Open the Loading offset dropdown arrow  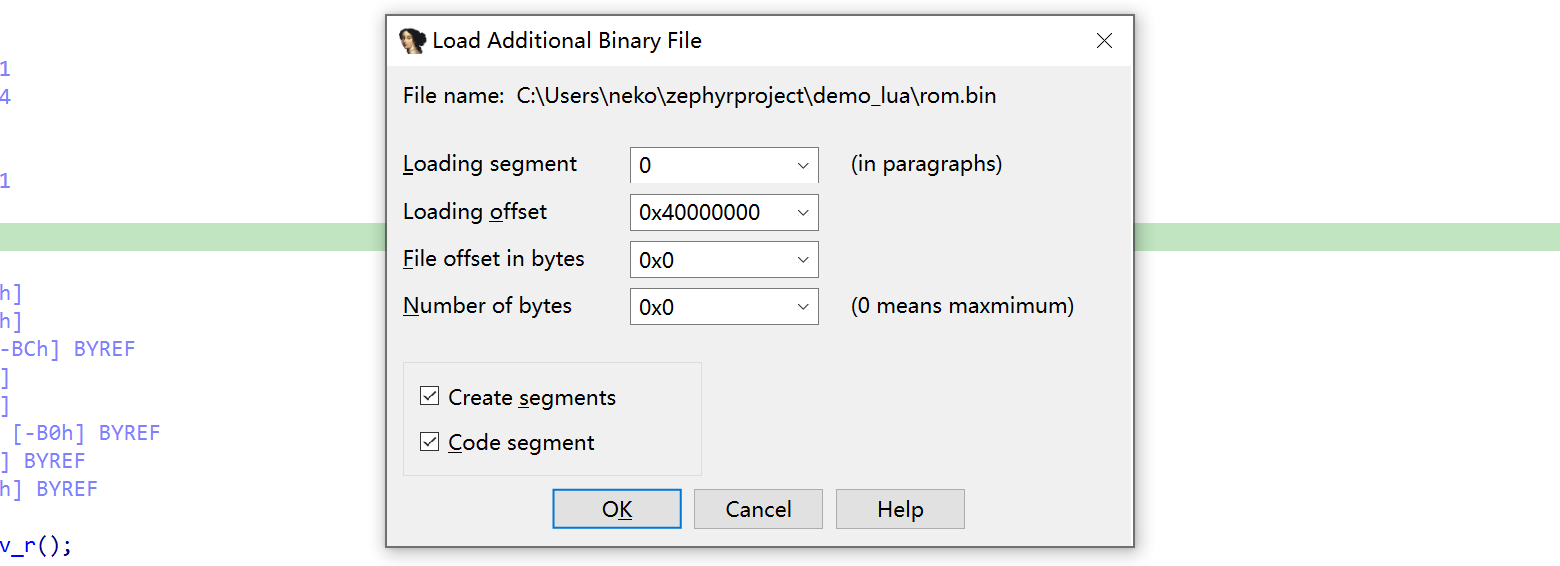pyautogui.click(x=803, y=213)
